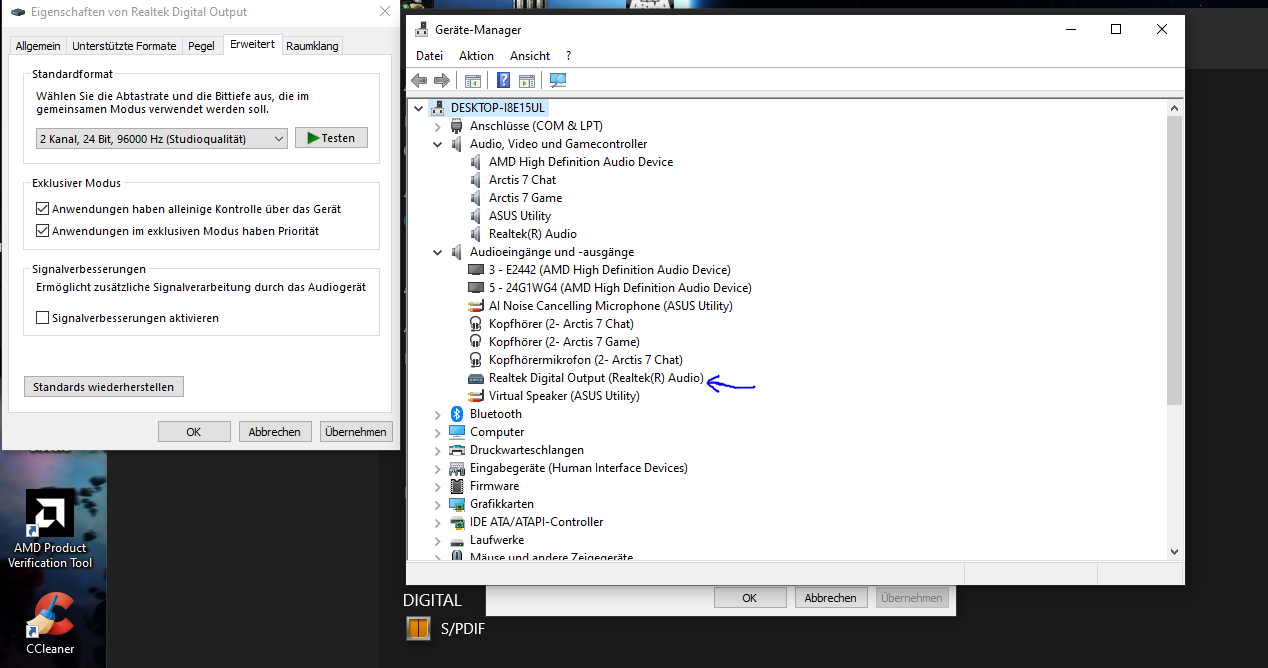Switch to the Allgemein tab
Screen dimensions: 1268x668
pyautogui.click(x=38, y=46)
